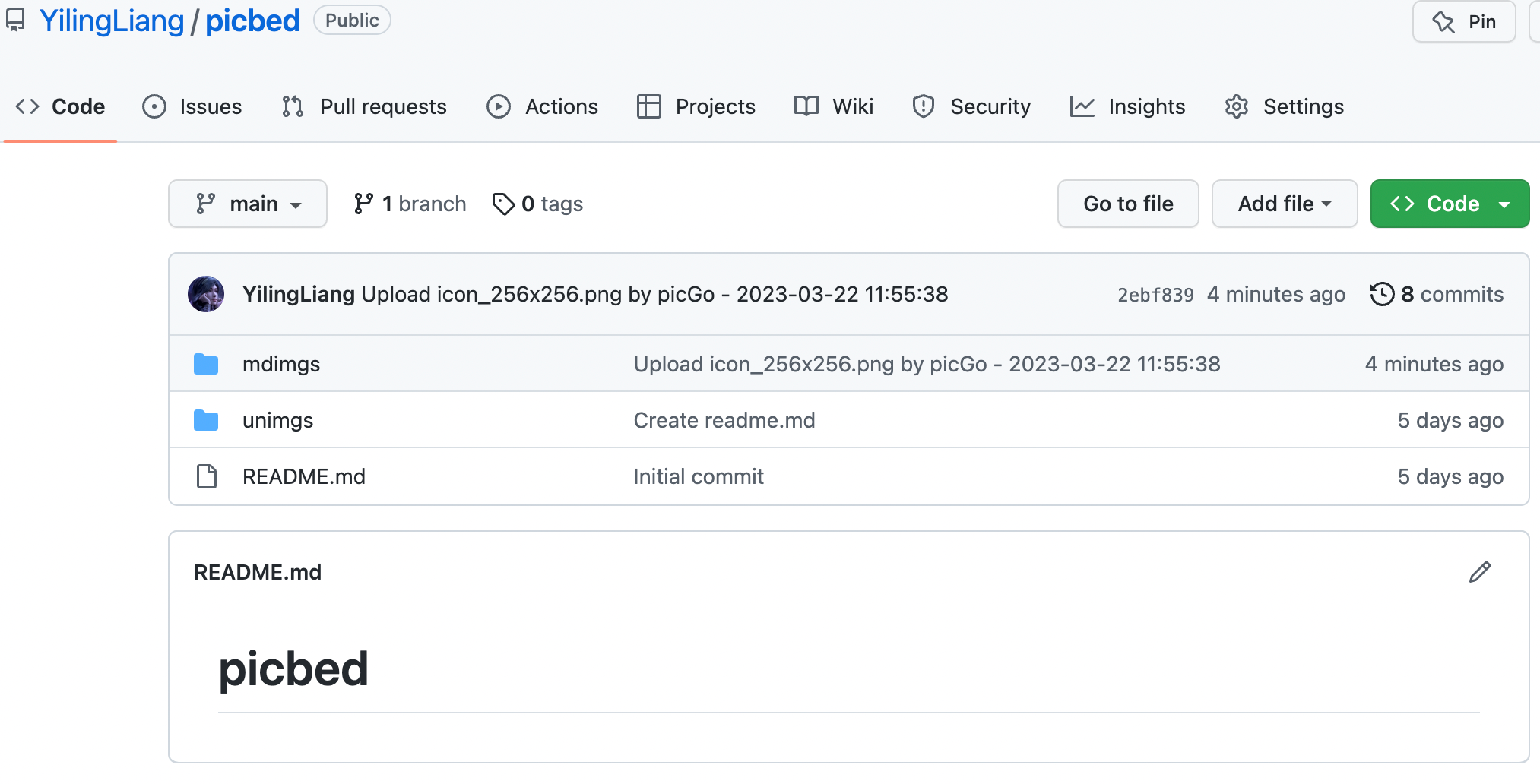Open YilingLiang author link in commit bar
The width and height of the screenshot is (1540, 784).
click(299, 294)
